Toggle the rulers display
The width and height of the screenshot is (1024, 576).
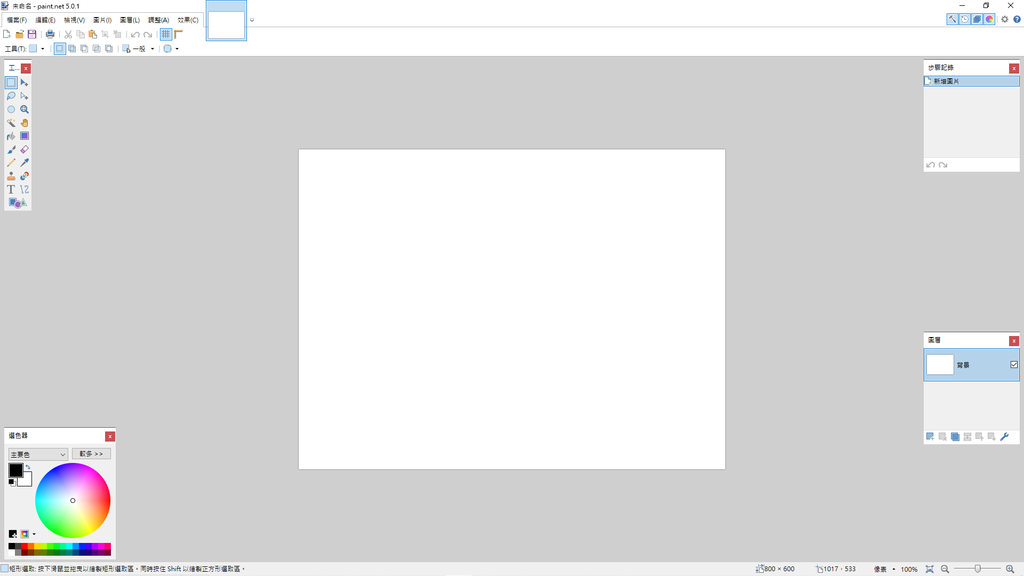click(x=179, y=34)
